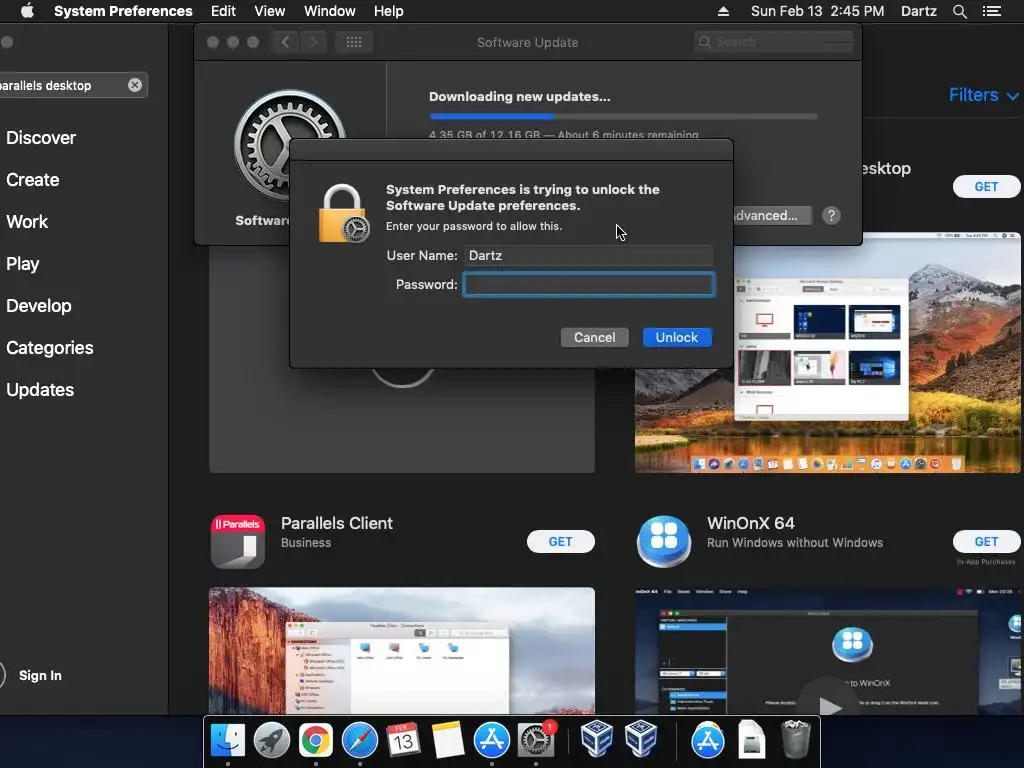Clear the App Store search field

(135, 85)
